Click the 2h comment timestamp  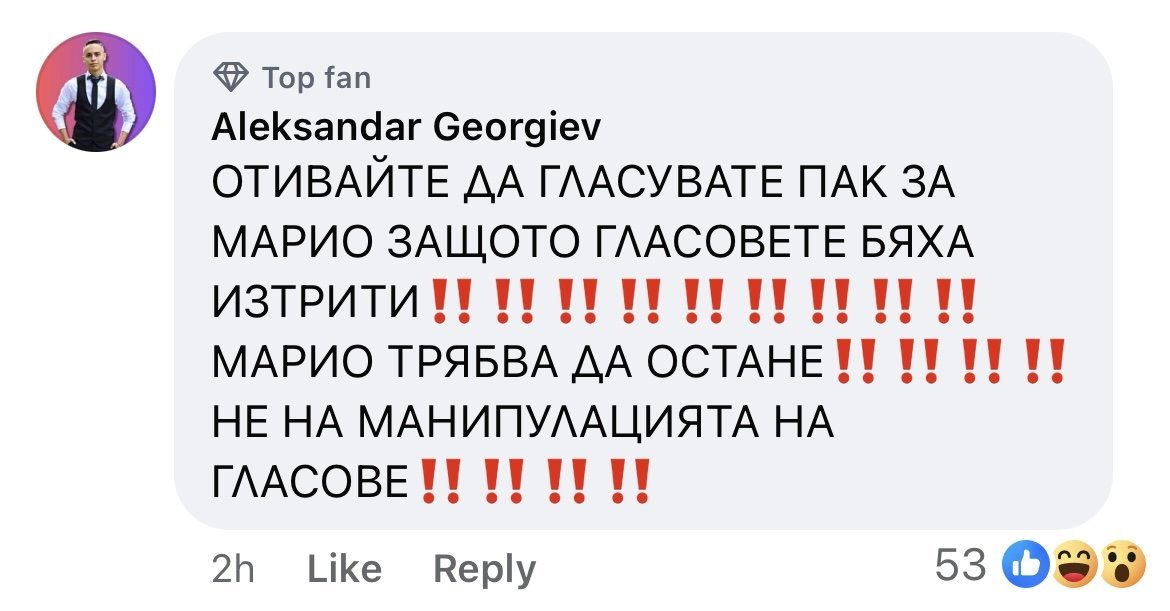[233, 569]
